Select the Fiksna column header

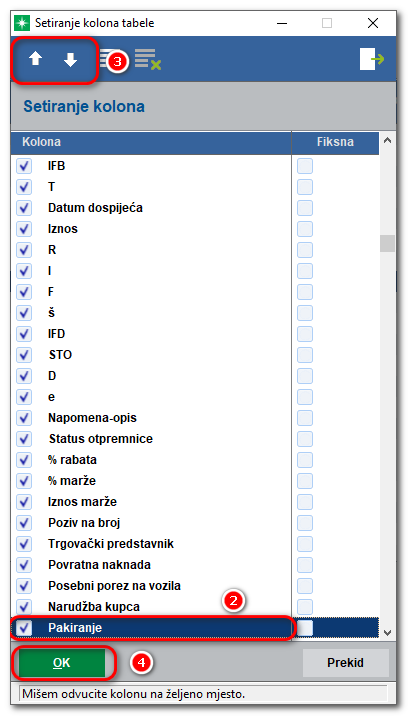coord(335,142)
